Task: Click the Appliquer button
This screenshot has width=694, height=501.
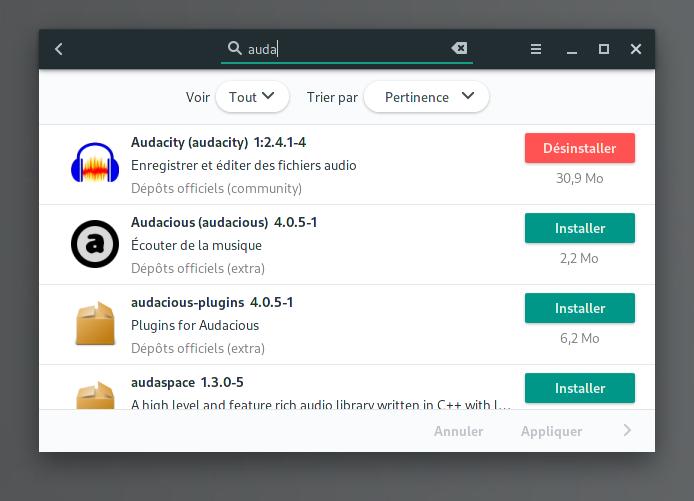Action: [551, 432]
